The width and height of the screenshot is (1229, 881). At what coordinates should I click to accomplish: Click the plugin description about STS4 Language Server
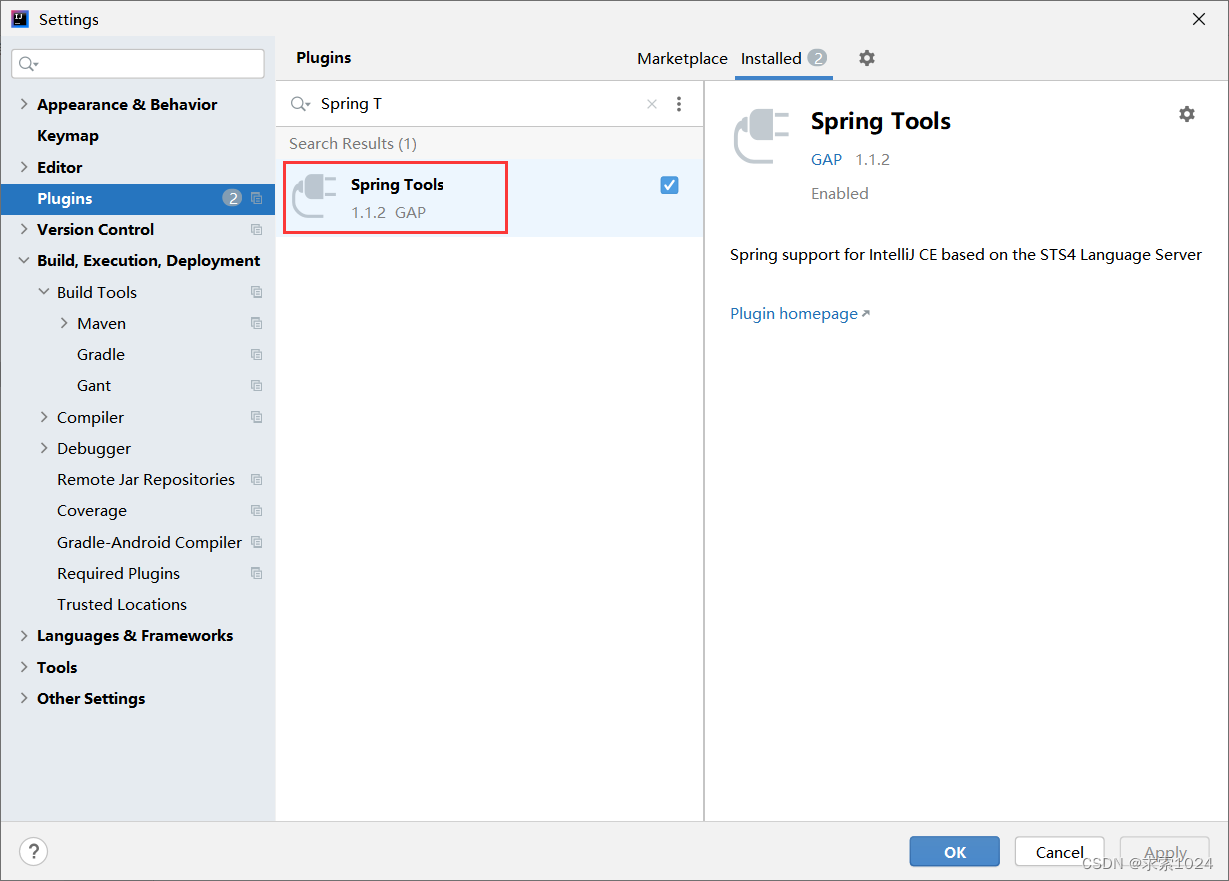click(x=966, y=255)
